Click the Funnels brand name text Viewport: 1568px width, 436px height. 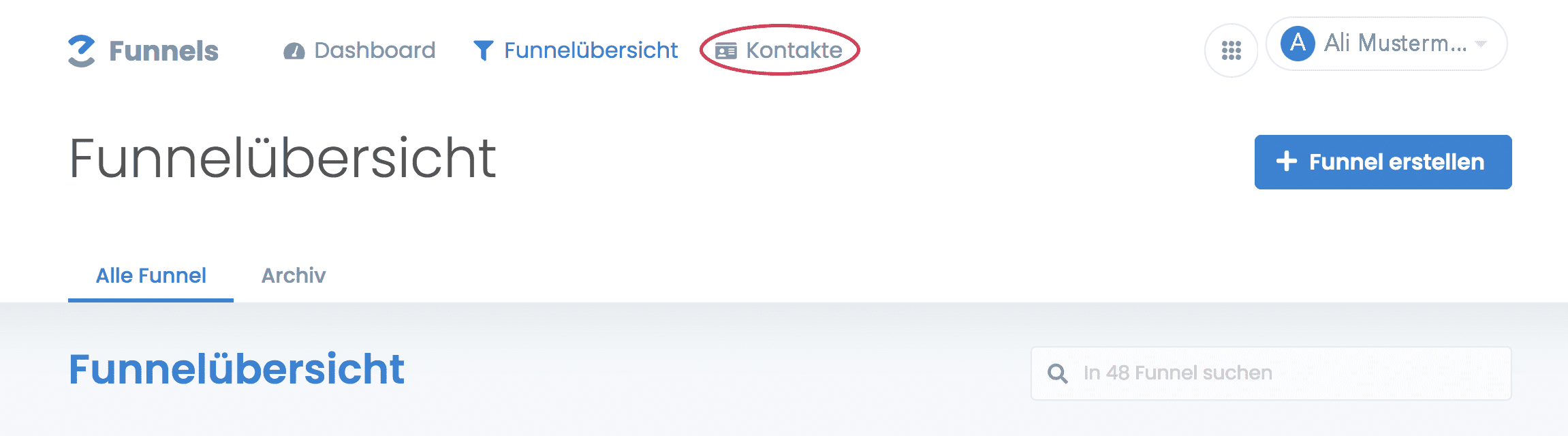(x=163, y=51)
